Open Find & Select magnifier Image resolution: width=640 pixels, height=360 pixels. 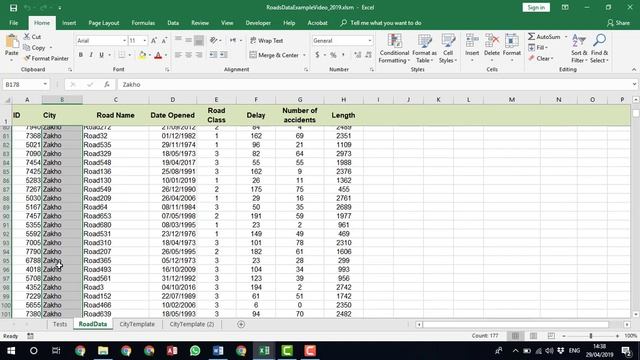pyautogui.click(x=599, y=49)
